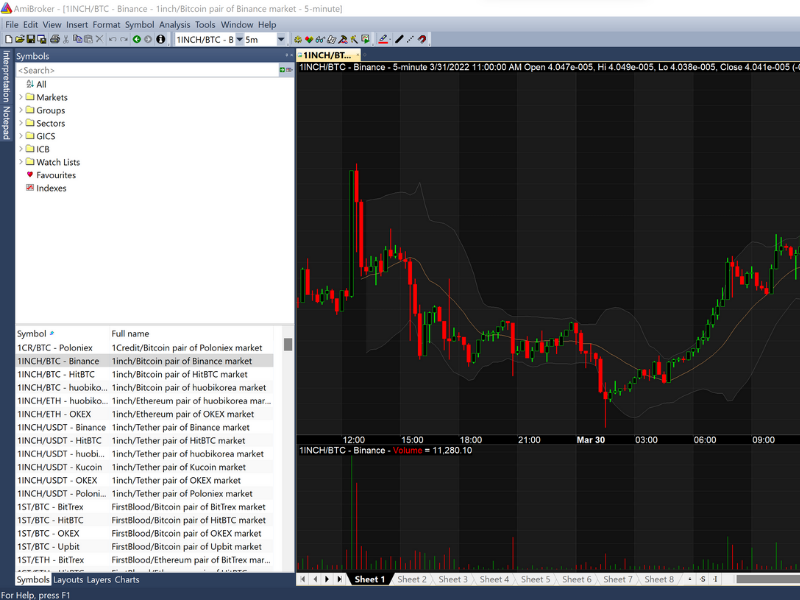Click the Favourites heart item
The image size is (800, 600).
(x=51, y=175)
